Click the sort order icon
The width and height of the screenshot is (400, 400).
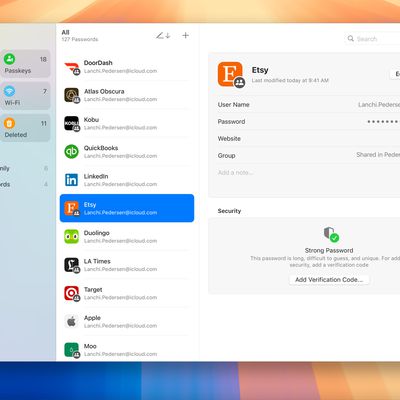pos(163,35)
